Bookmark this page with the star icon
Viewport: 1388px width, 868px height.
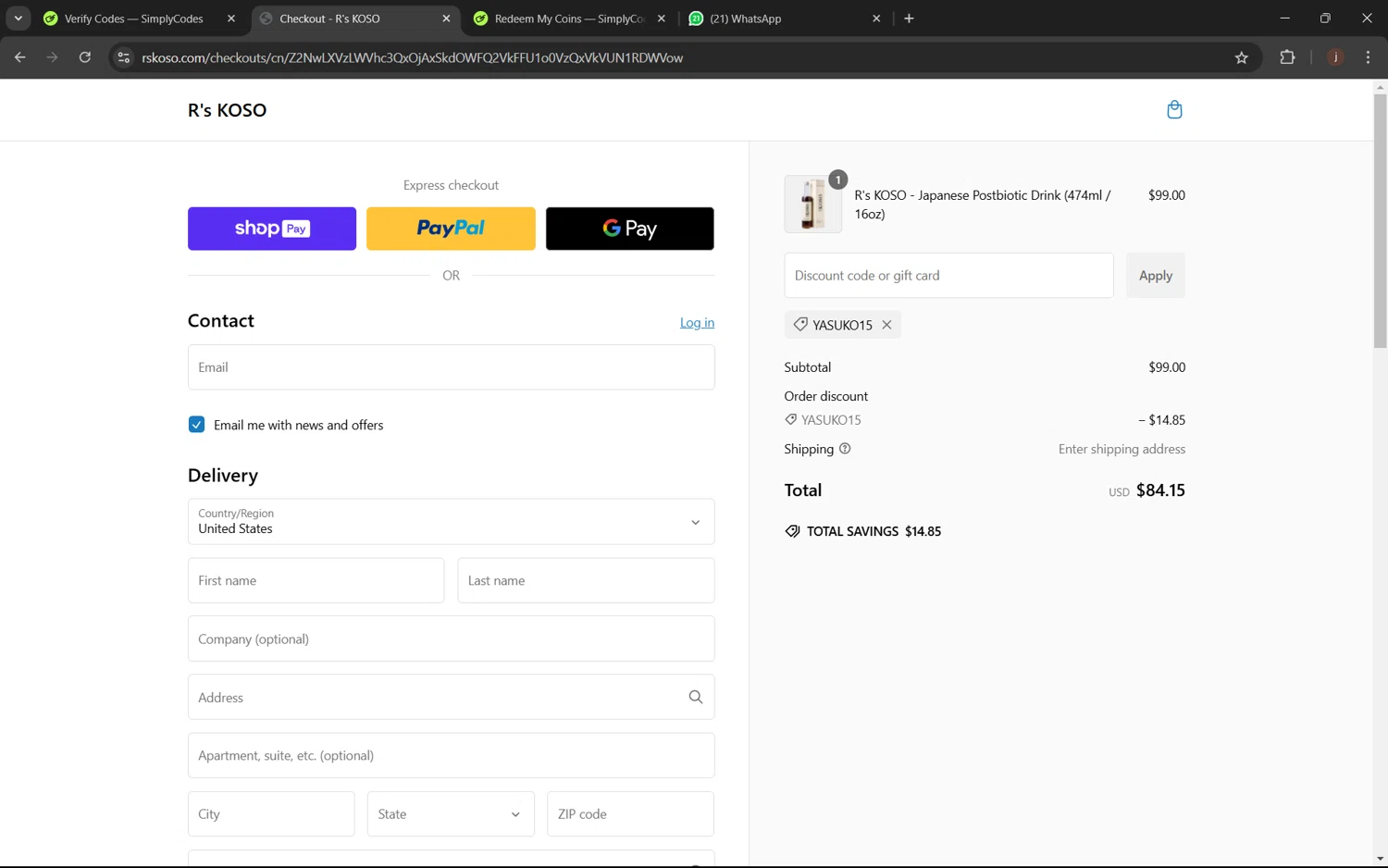1242,57
